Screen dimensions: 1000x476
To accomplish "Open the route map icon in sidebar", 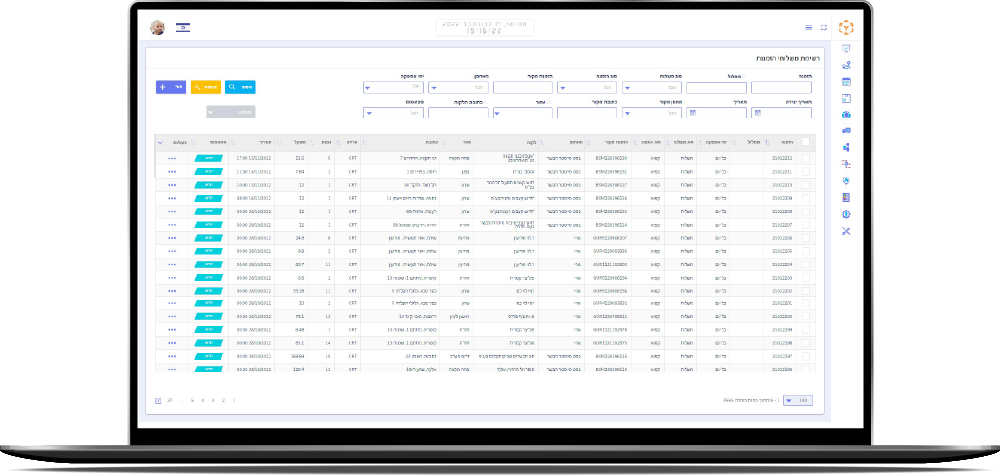I will click(x=846, y=65).
